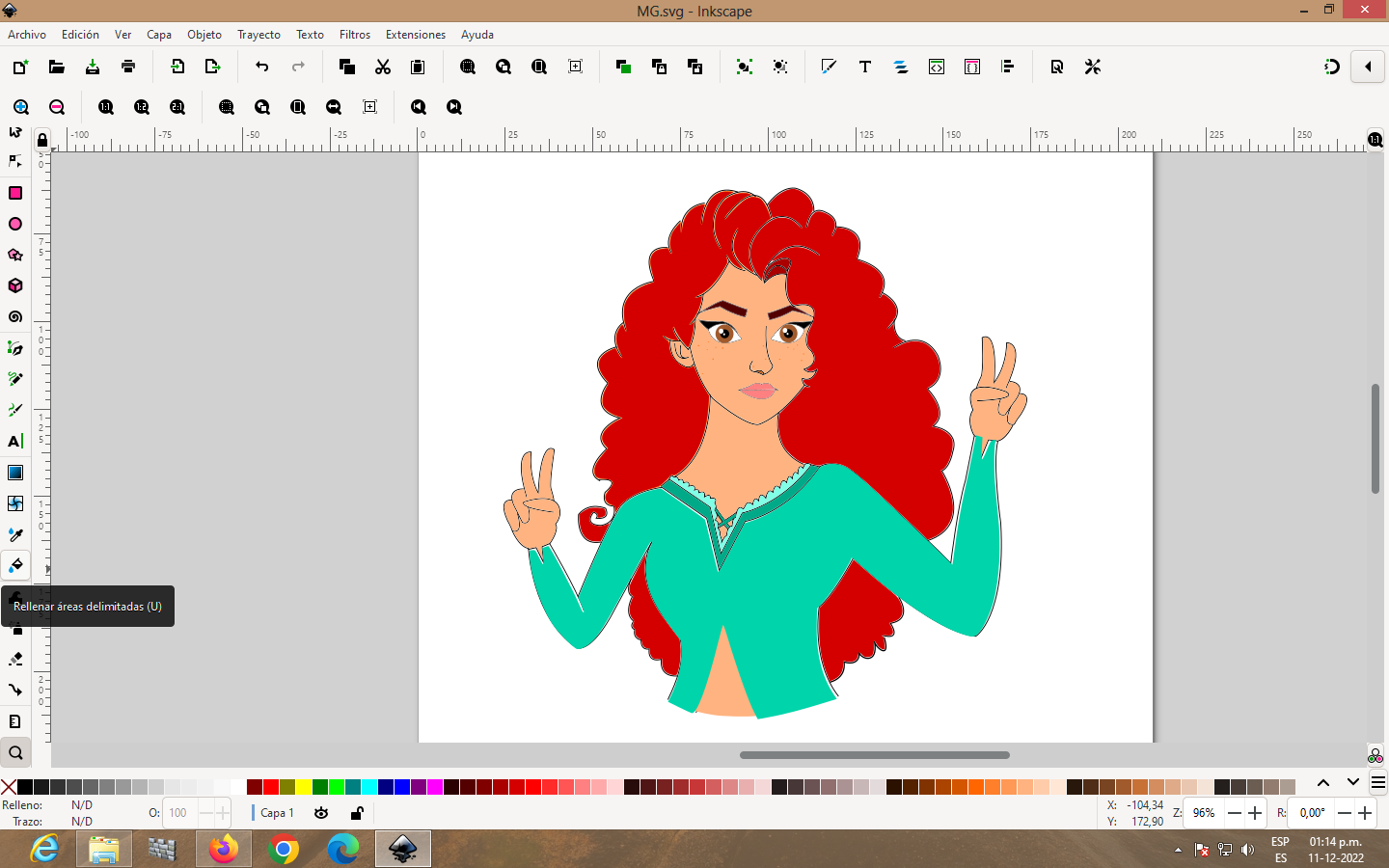Image resolution: width=1389 pixels, height=868 pixels.
Task: Open the Layers dialog icon
Action: (x=901, y=67)
